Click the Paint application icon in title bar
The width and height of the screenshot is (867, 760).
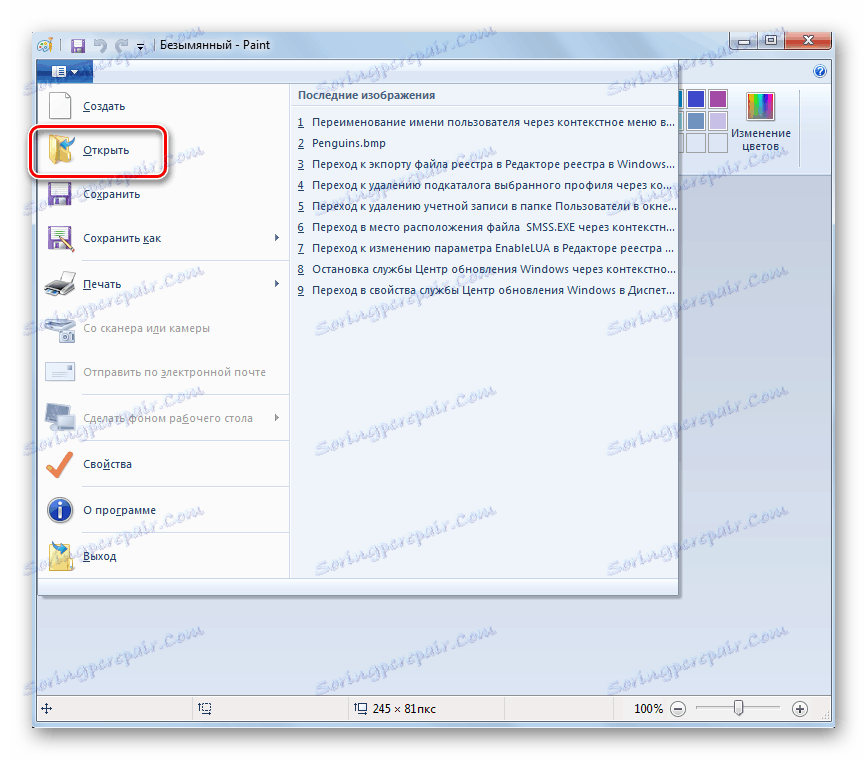(45, 45)
